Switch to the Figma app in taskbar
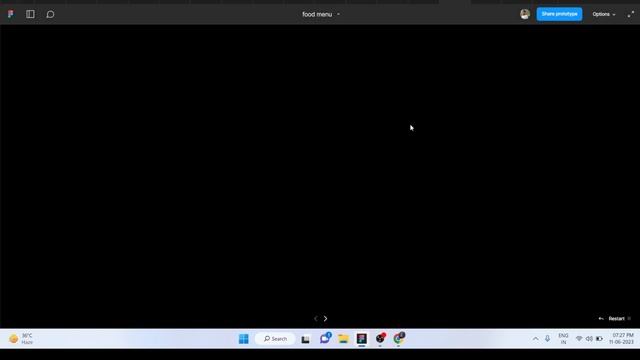Image resolution: width=640 pixels, height=360 pixels. 362,339
